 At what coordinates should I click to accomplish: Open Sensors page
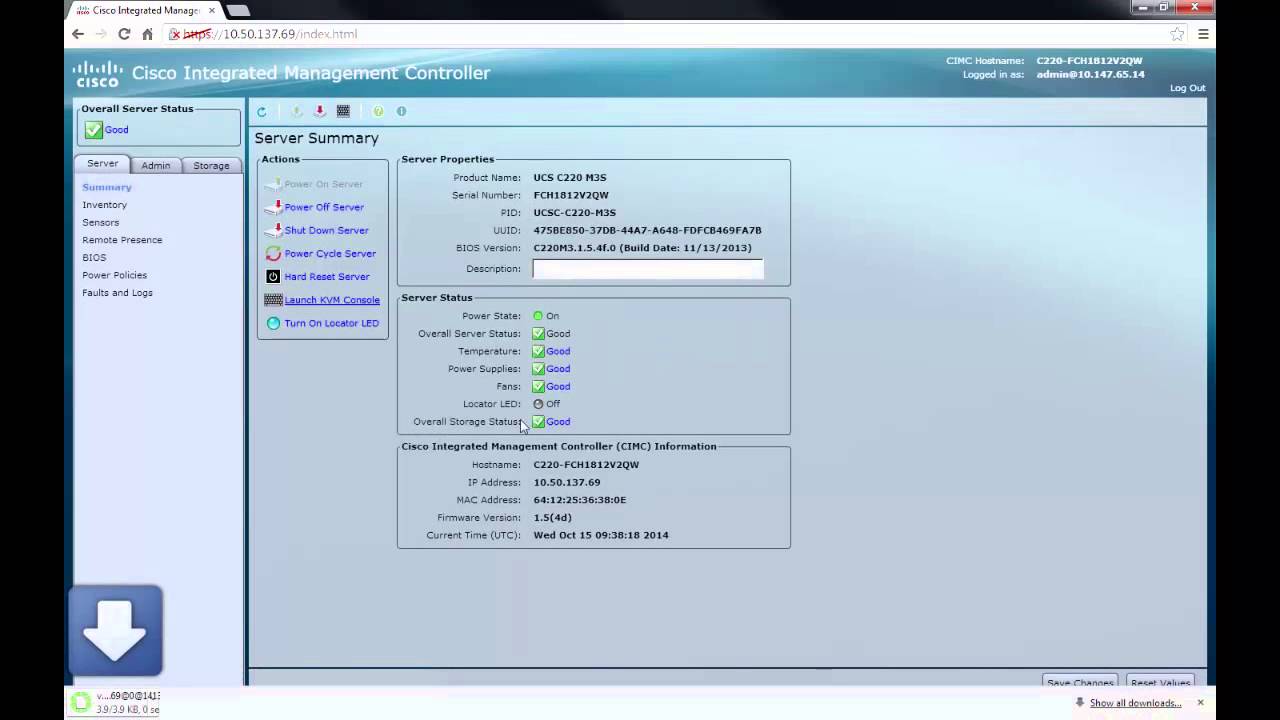(100, 222)
